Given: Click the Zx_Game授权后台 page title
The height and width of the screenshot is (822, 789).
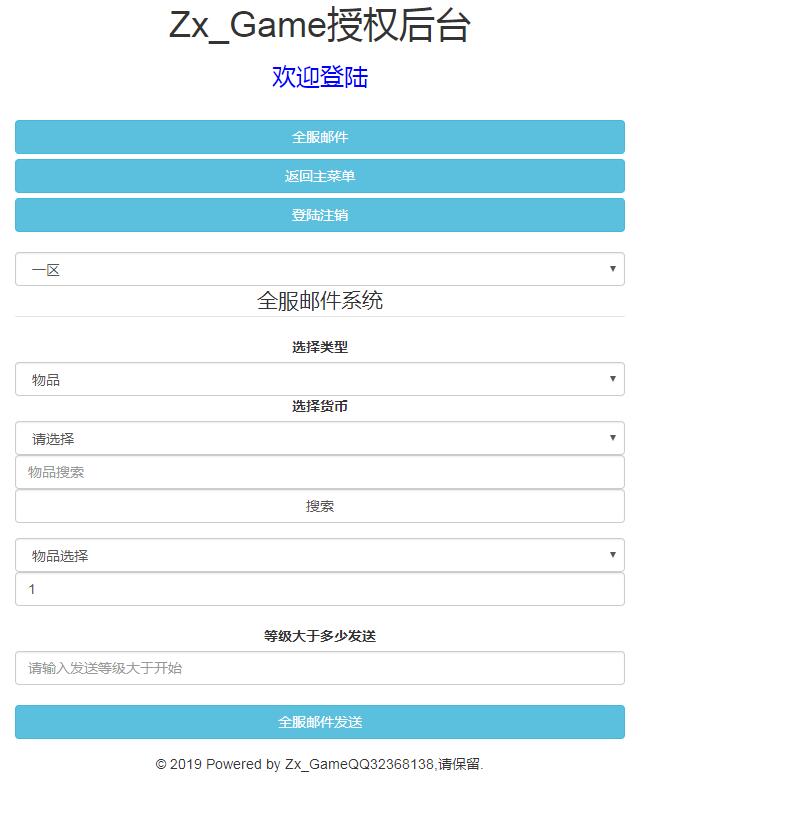Looking at the screenshot, I should 320,26.
